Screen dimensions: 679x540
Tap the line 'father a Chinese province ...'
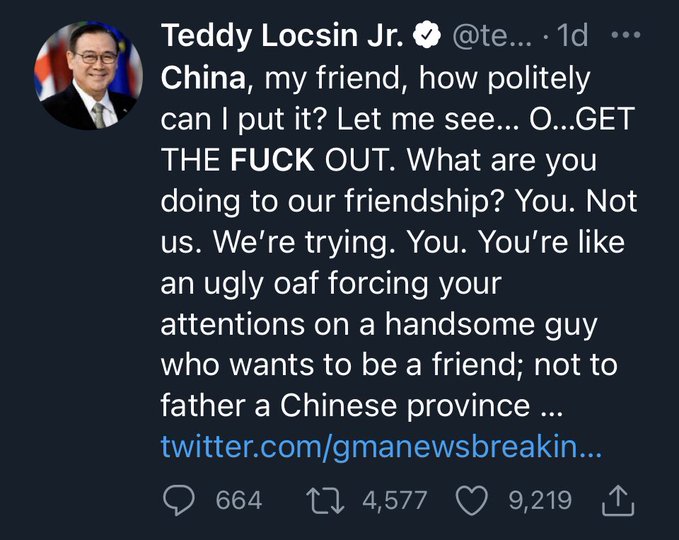point(362,405)
